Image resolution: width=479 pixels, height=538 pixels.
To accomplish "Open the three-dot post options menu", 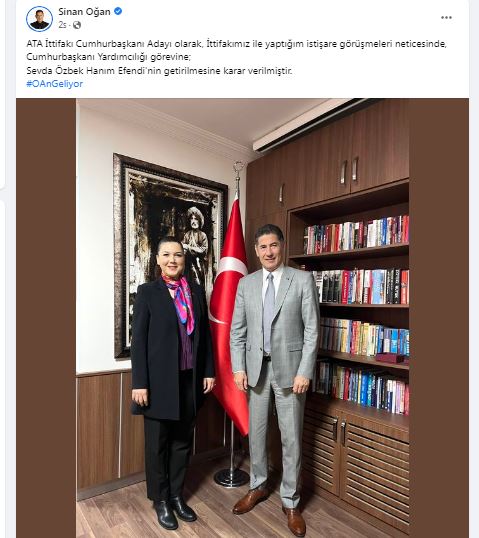I will pyautogui.click(x=446, y=17).
